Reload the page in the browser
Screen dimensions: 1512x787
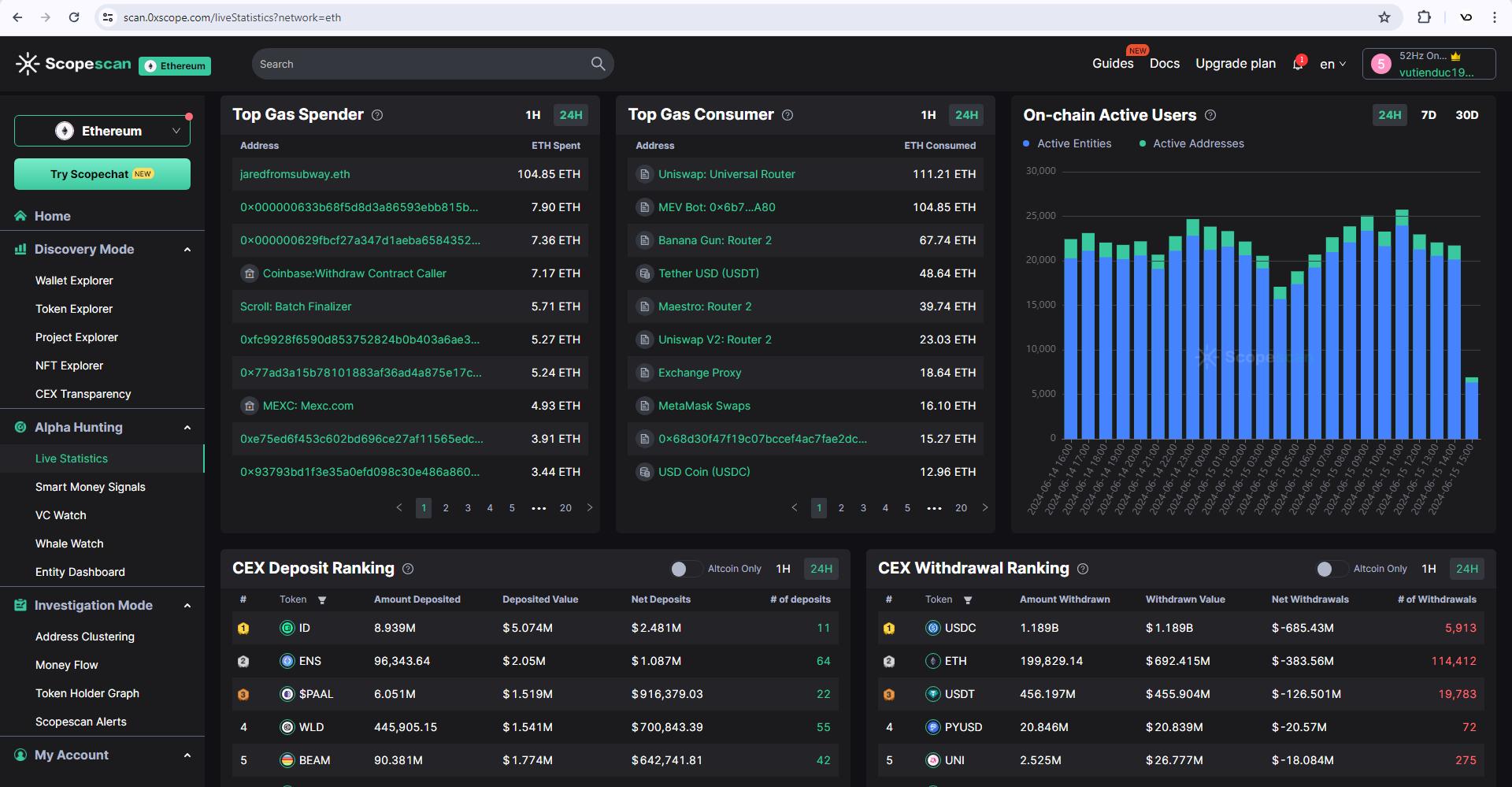pyautogui.click(x=74, y=17)
